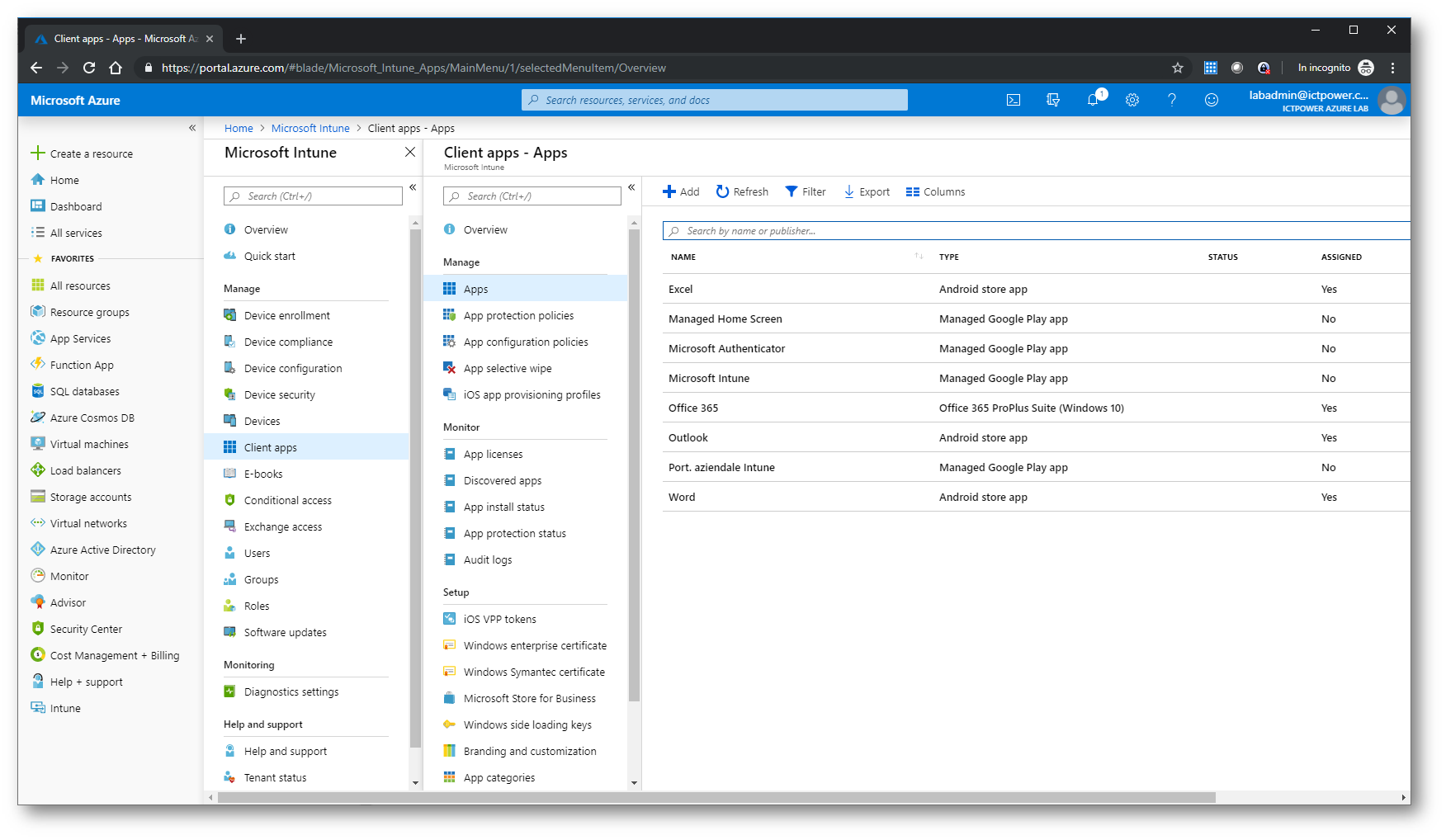Open Device enrollment in Intune menu
Image resolution: width=1446 pixels, height=840 pixels.
coord(276,315)
